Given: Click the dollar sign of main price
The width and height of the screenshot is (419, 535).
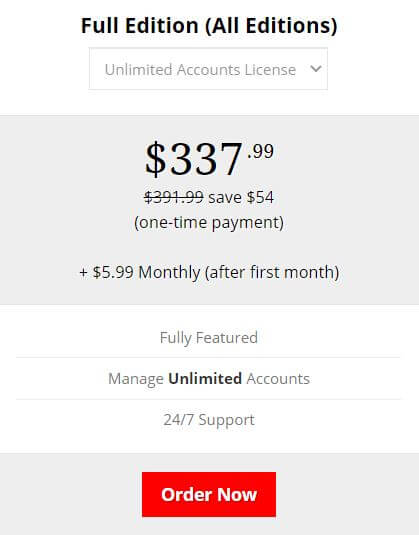Looking at the screenshot, I should point(156,159).
